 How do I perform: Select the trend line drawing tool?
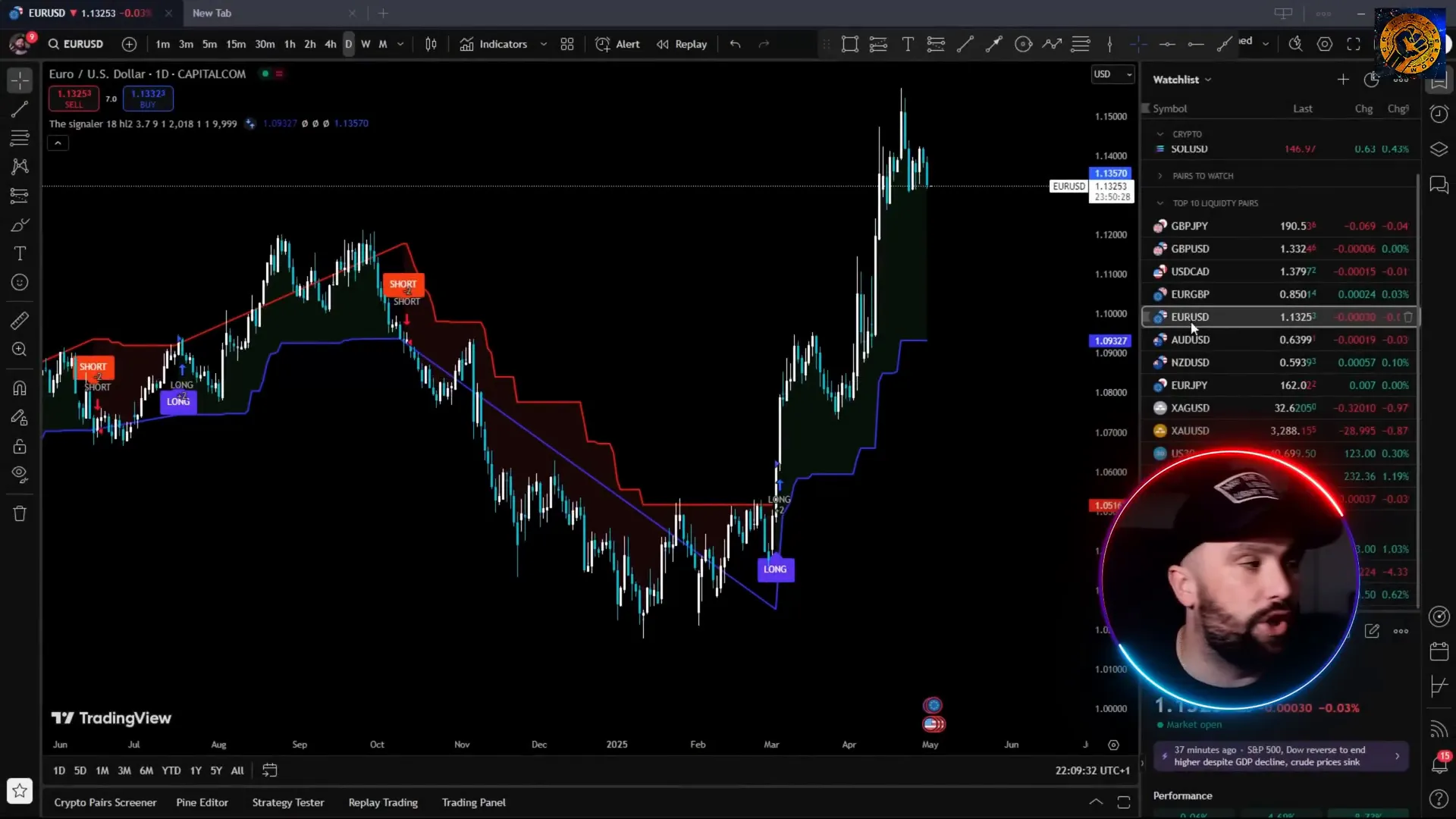(x=20, y=109)
